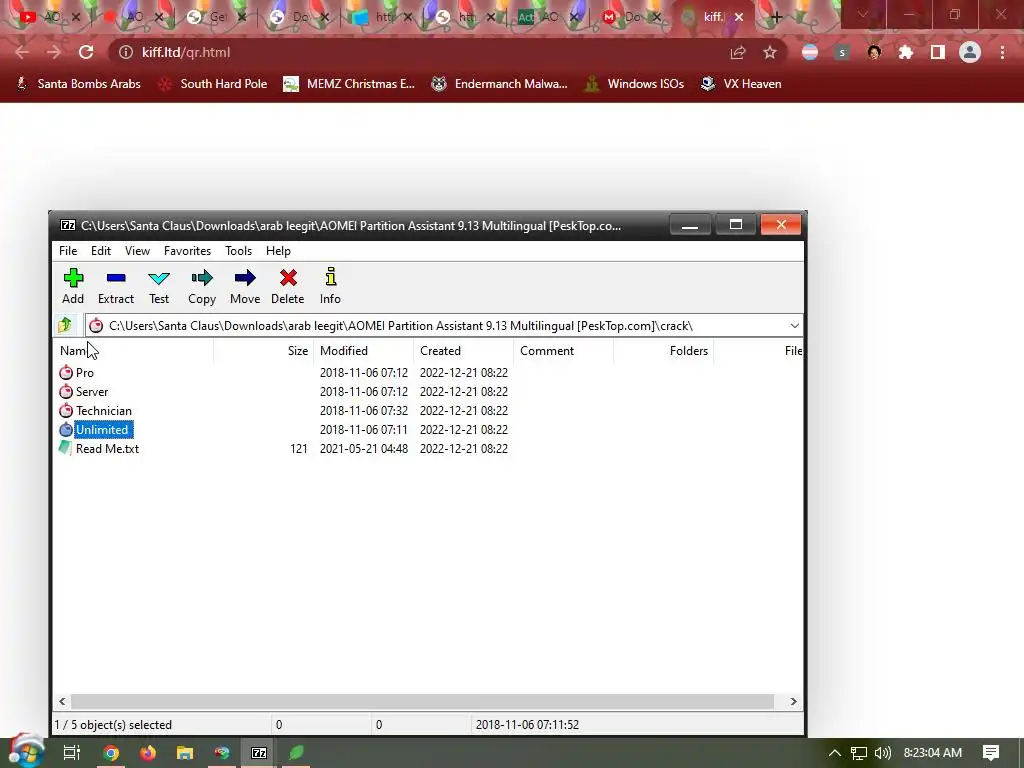
Task: Open the South Hard Pole bookmark
Action: 213,84
